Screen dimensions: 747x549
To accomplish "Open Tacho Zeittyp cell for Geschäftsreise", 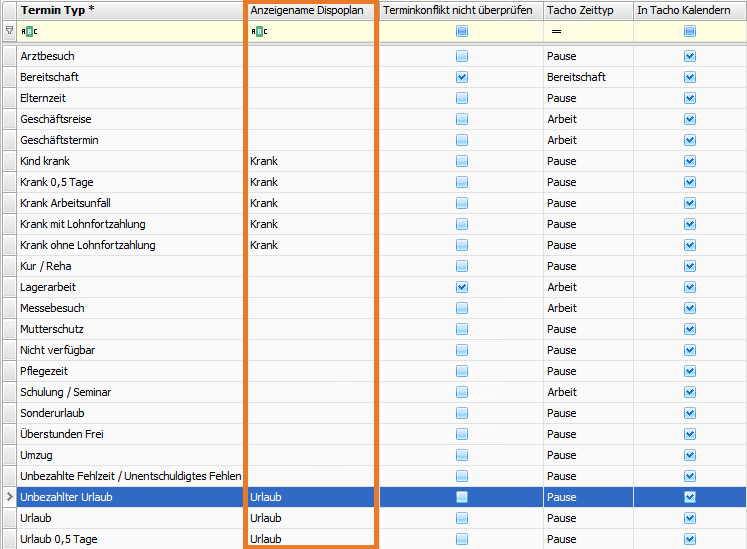I will click(x=586, y=119).
